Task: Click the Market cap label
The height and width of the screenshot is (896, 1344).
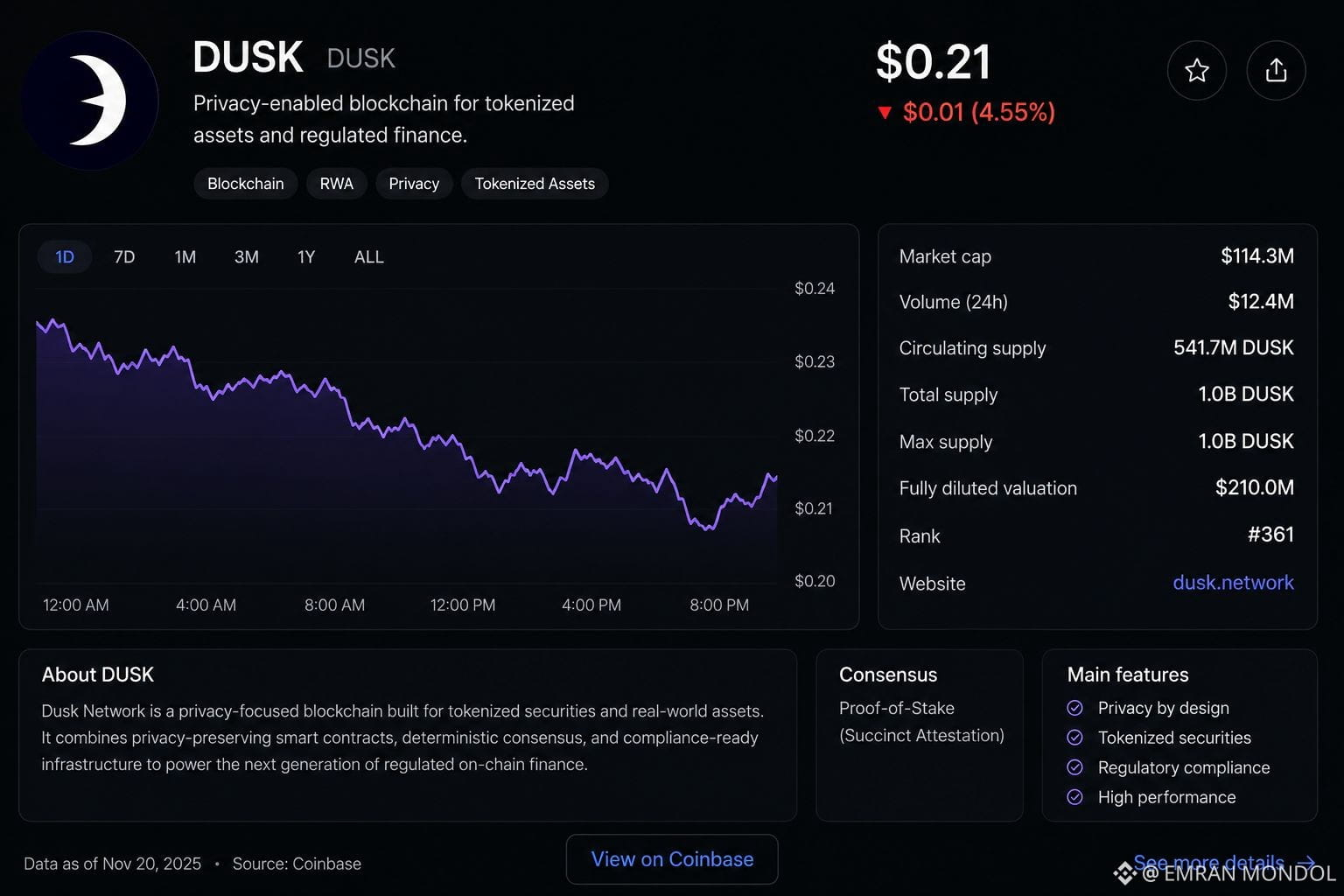Action: point(945,256)
